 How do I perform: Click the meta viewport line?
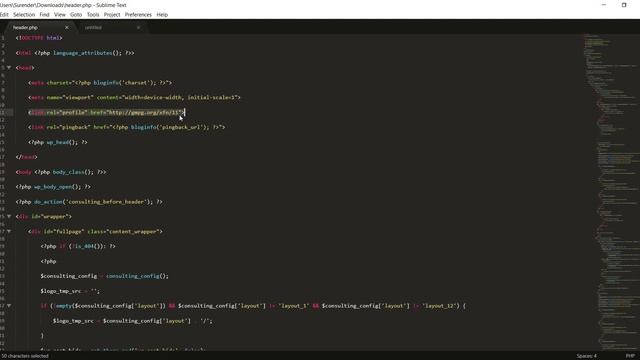(135, 98)
